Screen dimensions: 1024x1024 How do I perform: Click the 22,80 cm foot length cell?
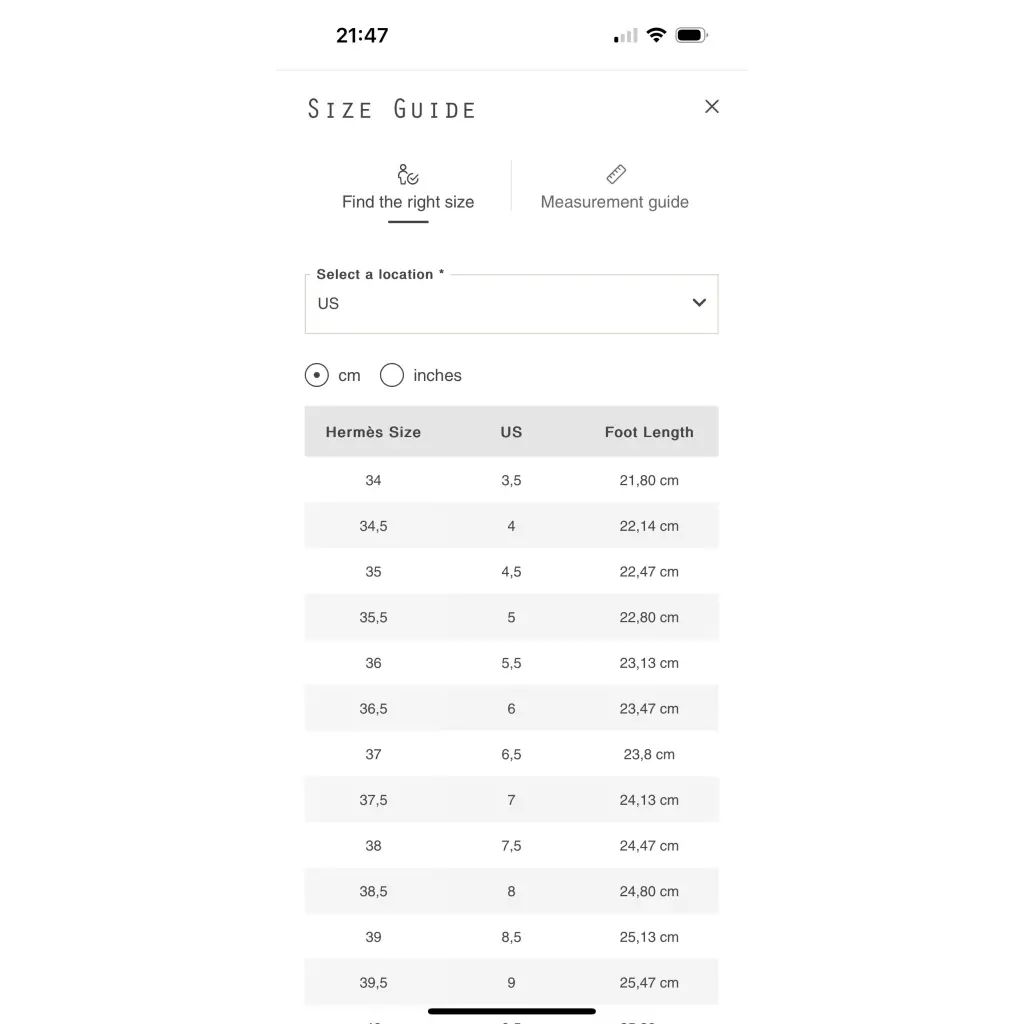(x=649, y=618)
